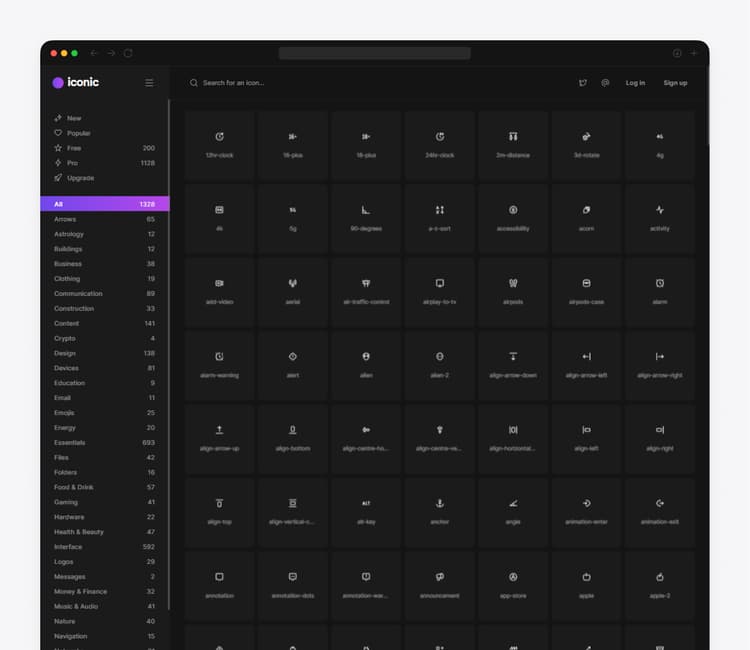Select the add-video icon
The height and width of the screenshot is (650, 750).
point(220,292)
